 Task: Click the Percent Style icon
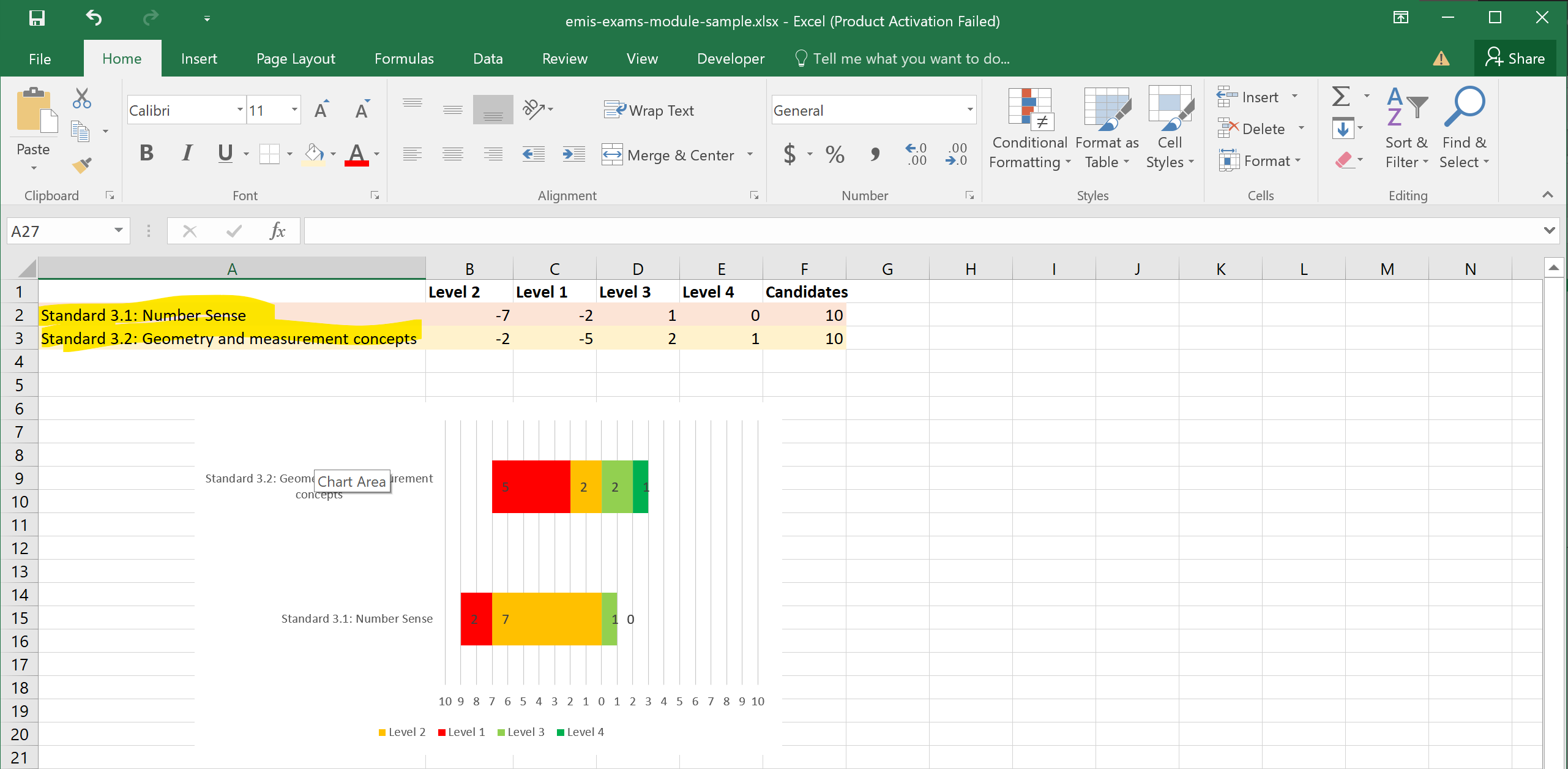click(x=835, y=154)
